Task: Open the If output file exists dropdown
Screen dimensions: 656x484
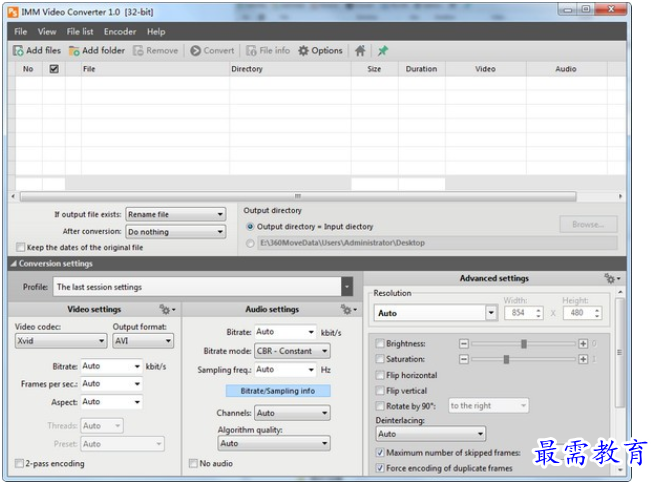Action: pyautogui.click(x=176, y=215)
